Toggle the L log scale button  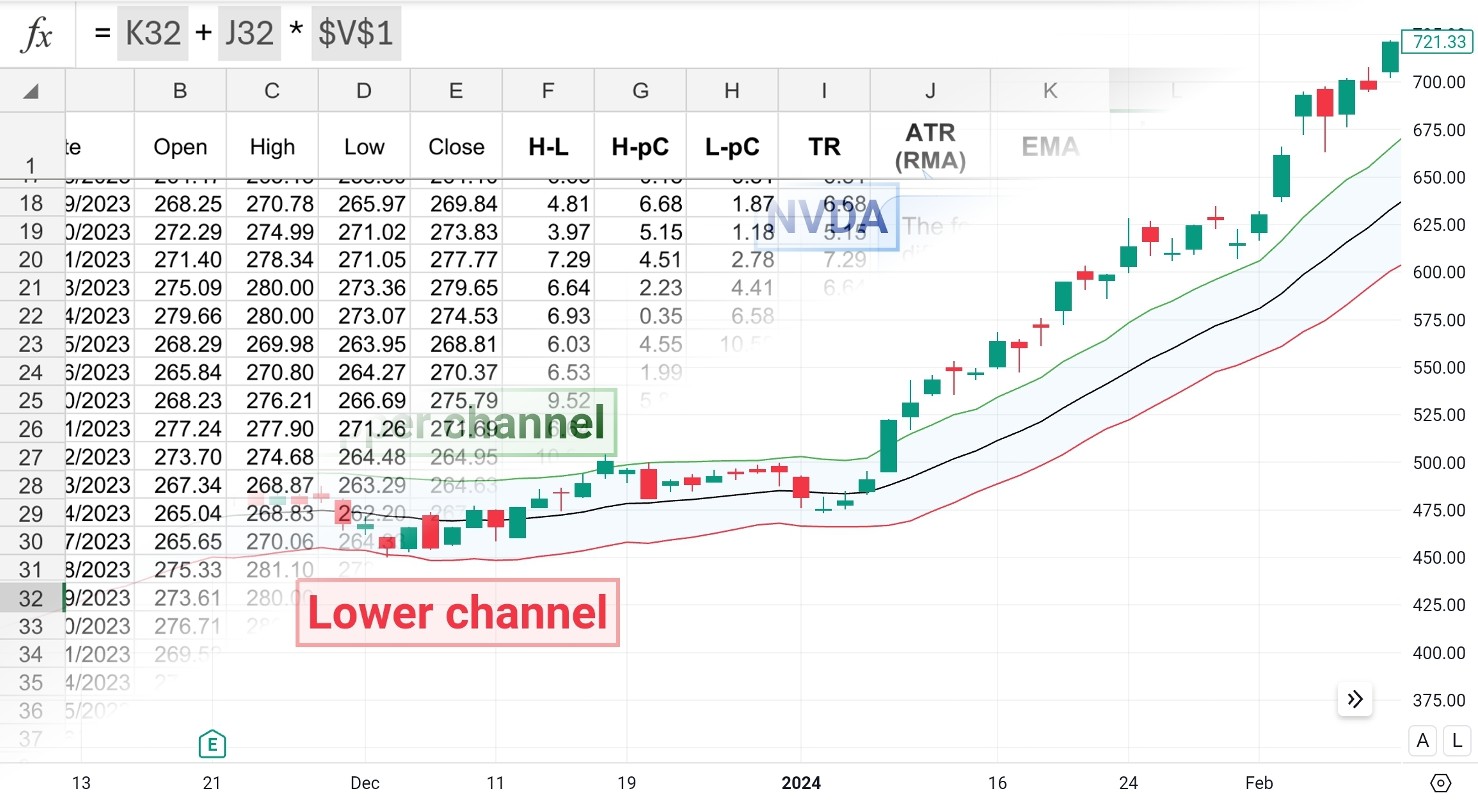(1458, 741)
